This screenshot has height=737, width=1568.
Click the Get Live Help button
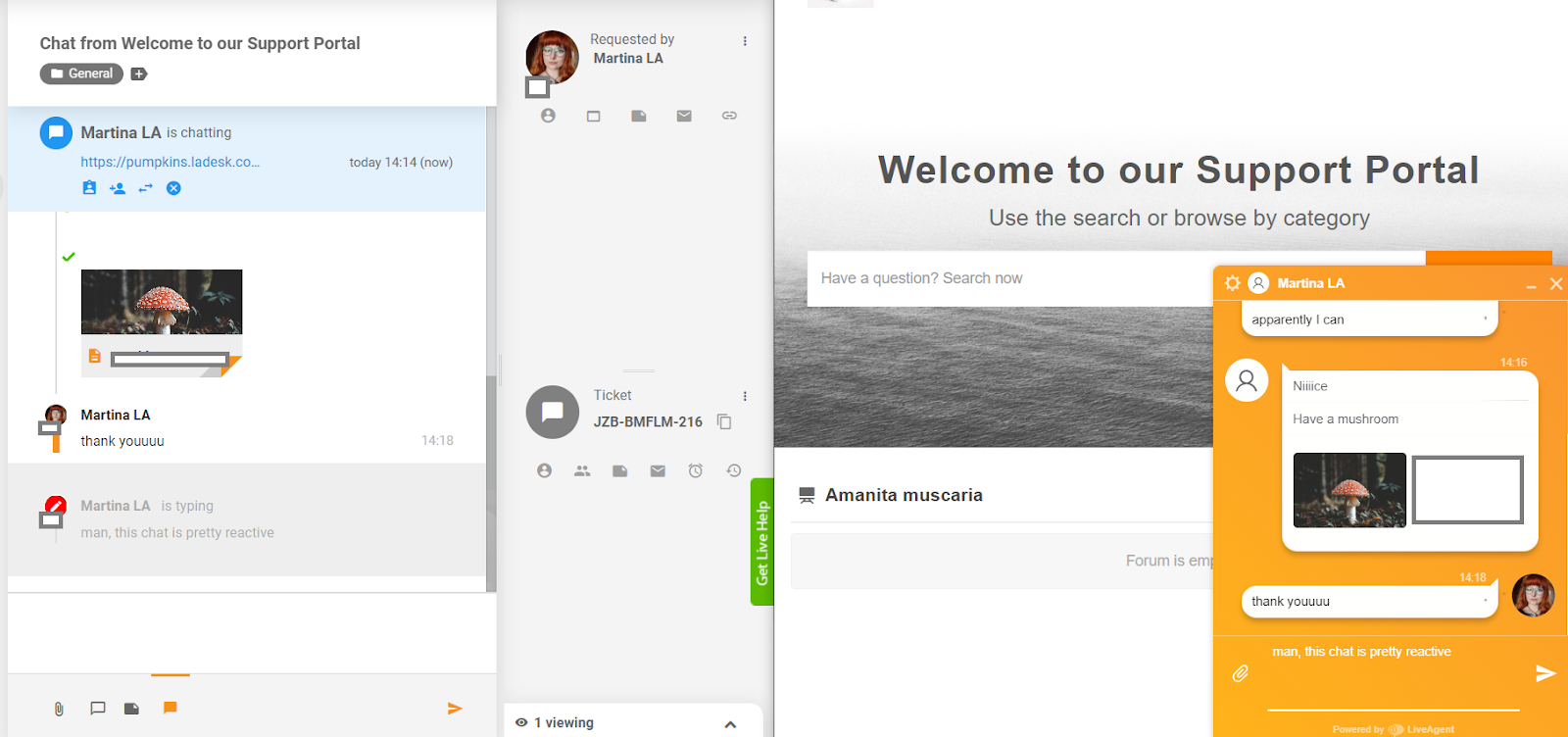click(x=761, y=542)
